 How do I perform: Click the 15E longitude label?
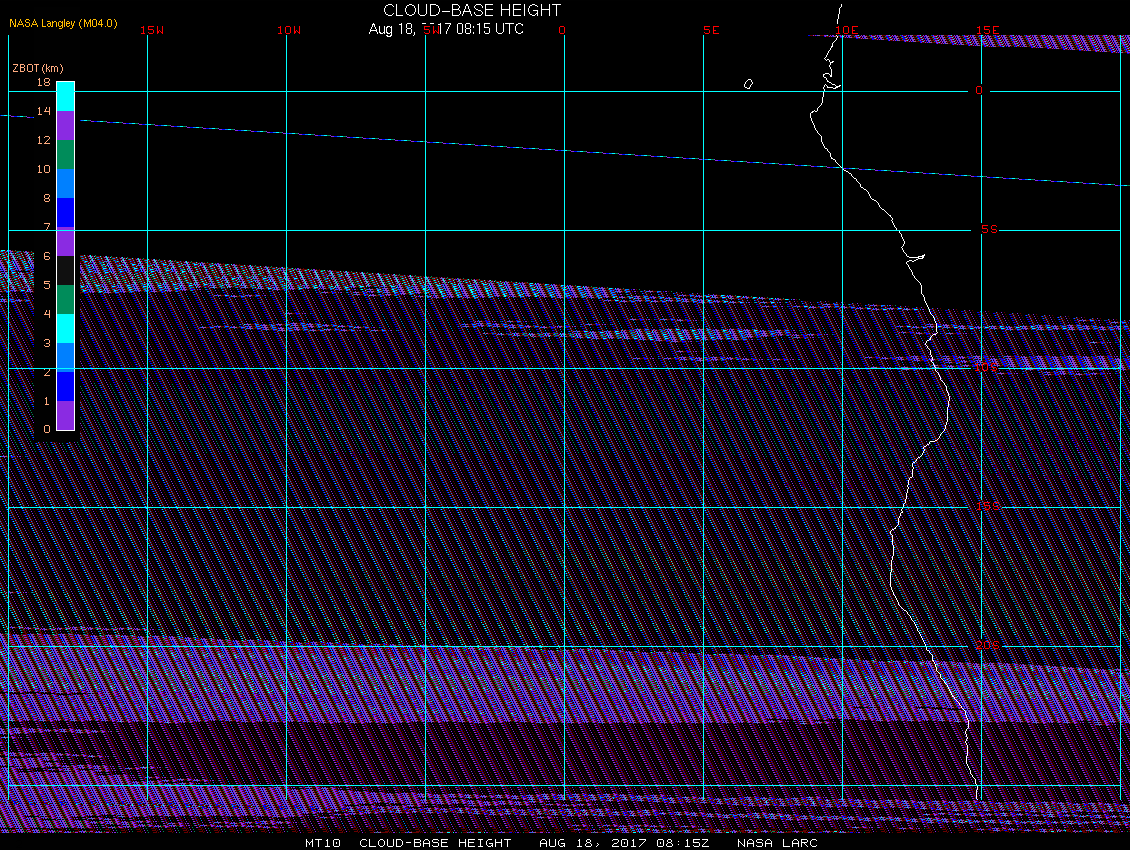[x=988, y=30]
